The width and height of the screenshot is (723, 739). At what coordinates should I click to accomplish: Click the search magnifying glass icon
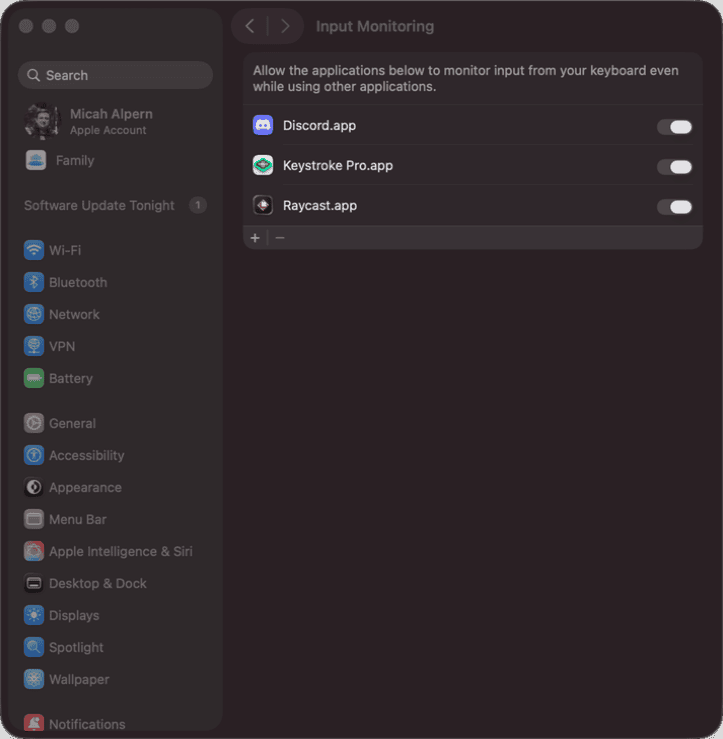click(x=33, y=75)
